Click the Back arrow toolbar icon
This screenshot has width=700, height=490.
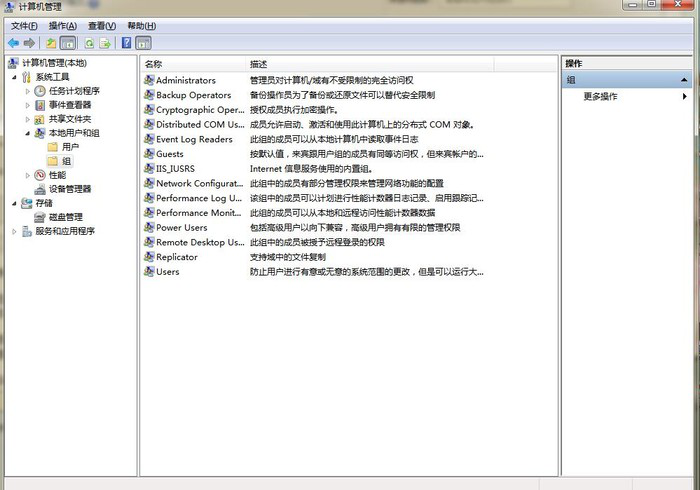point(13,43)
